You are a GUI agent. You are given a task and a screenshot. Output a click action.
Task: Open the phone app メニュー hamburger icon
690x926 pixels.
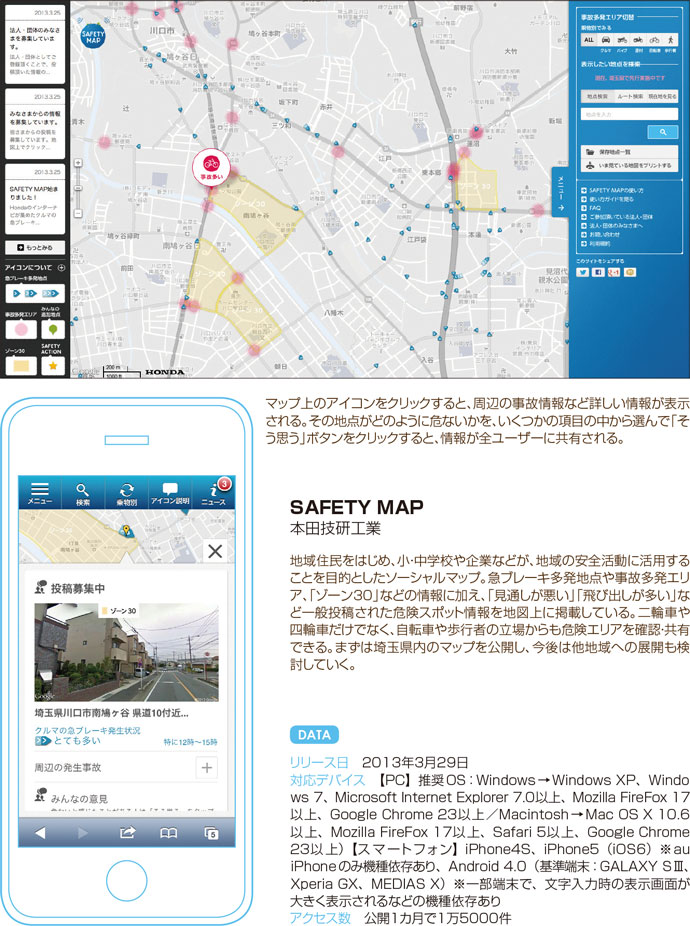click(x=40, y=493)
